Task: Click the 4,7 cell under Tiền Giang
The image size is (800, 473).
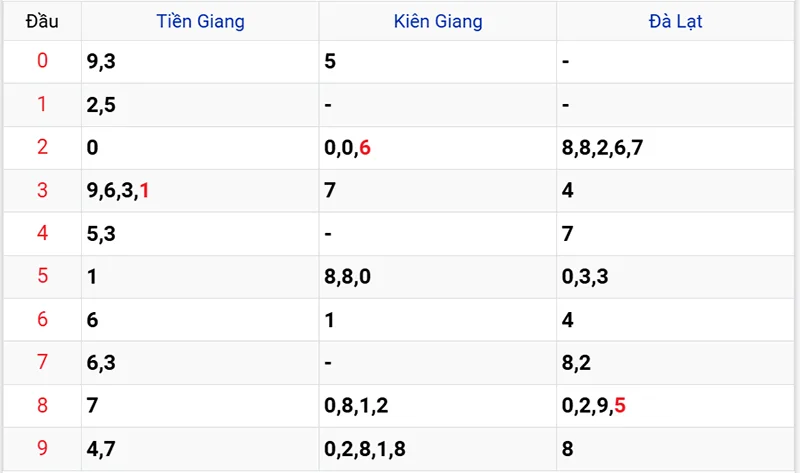Action: tap(200, 449)
